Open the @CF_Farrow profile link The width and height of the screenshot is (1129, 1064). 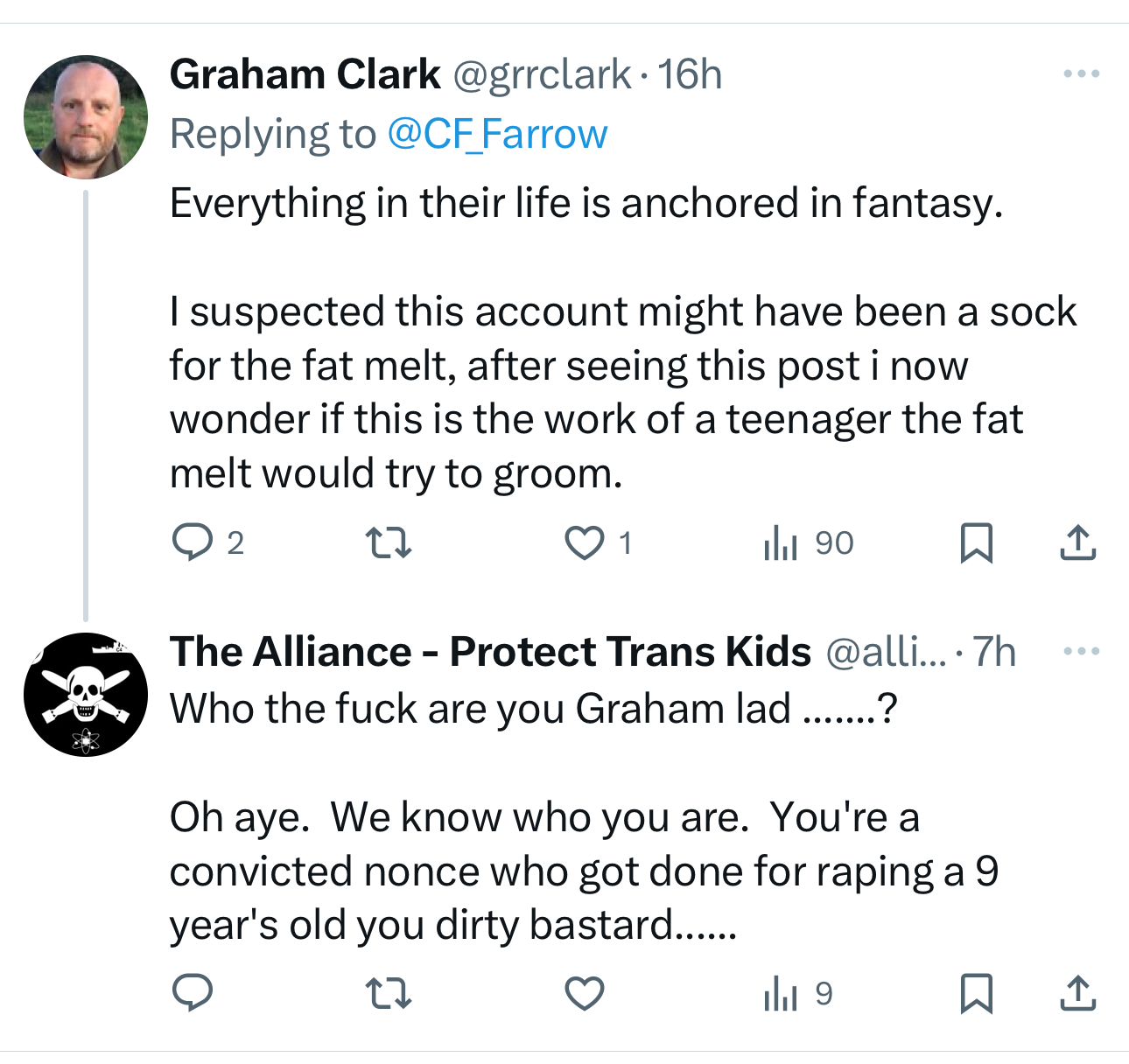(x=496, y=135)
